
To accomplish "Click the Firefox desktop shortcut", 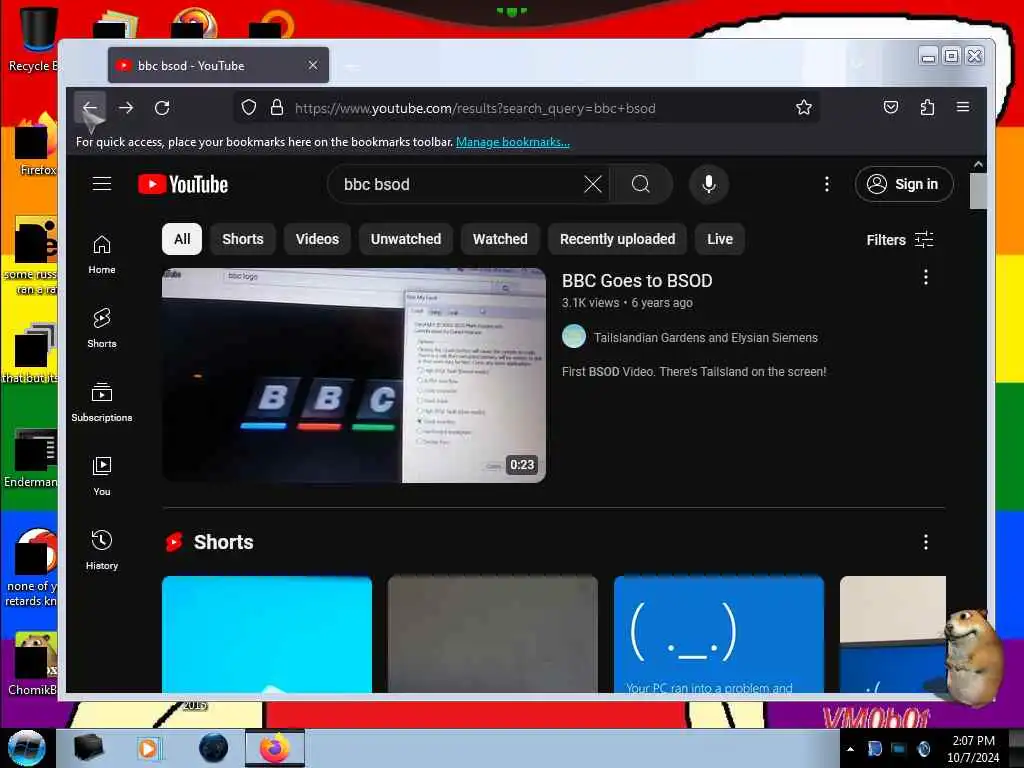I will (35, 145).
